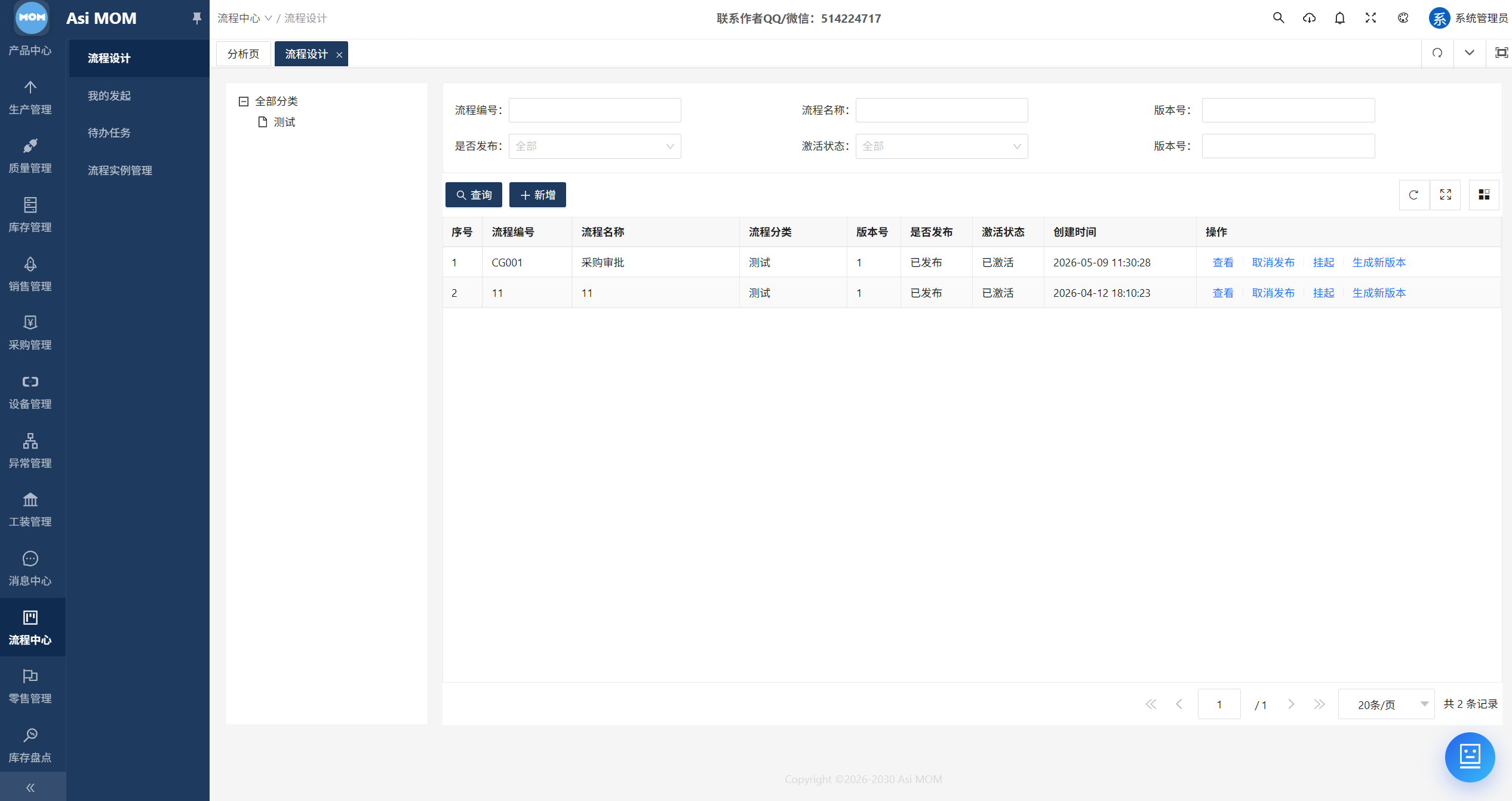Viewport: 1512px width, 801px height.
Task: Open 系统管理员 user avatar
Action: coord(1439,18)
